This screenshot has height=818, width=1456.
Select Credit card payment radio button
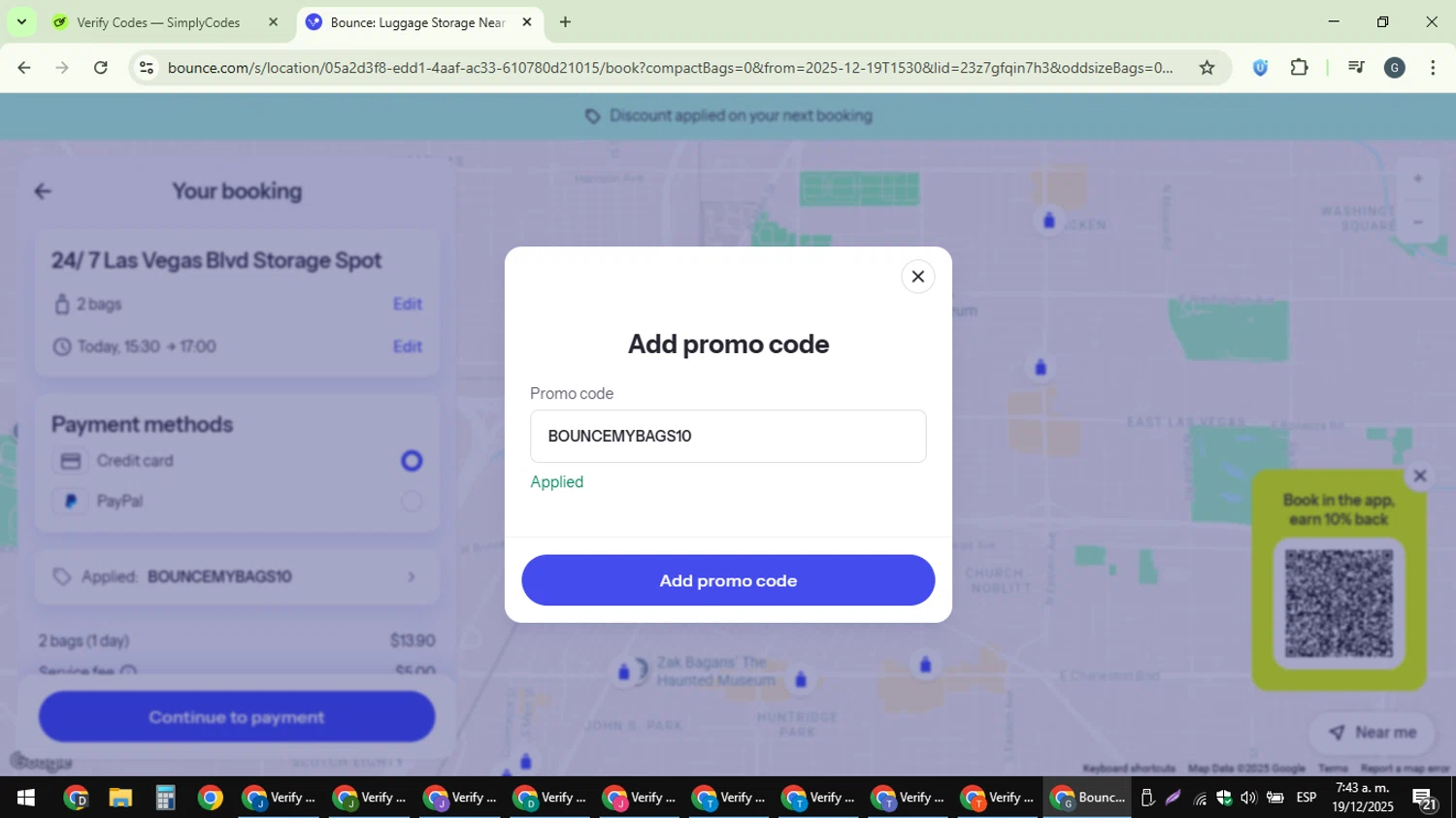pyautogui.click(x=412, y=461)
